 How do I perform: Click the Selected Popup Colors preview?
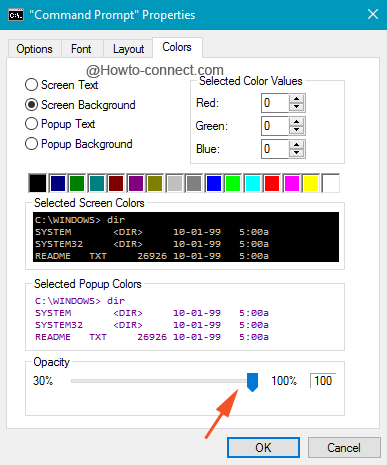pyautogui.click(x=186, y=318)
